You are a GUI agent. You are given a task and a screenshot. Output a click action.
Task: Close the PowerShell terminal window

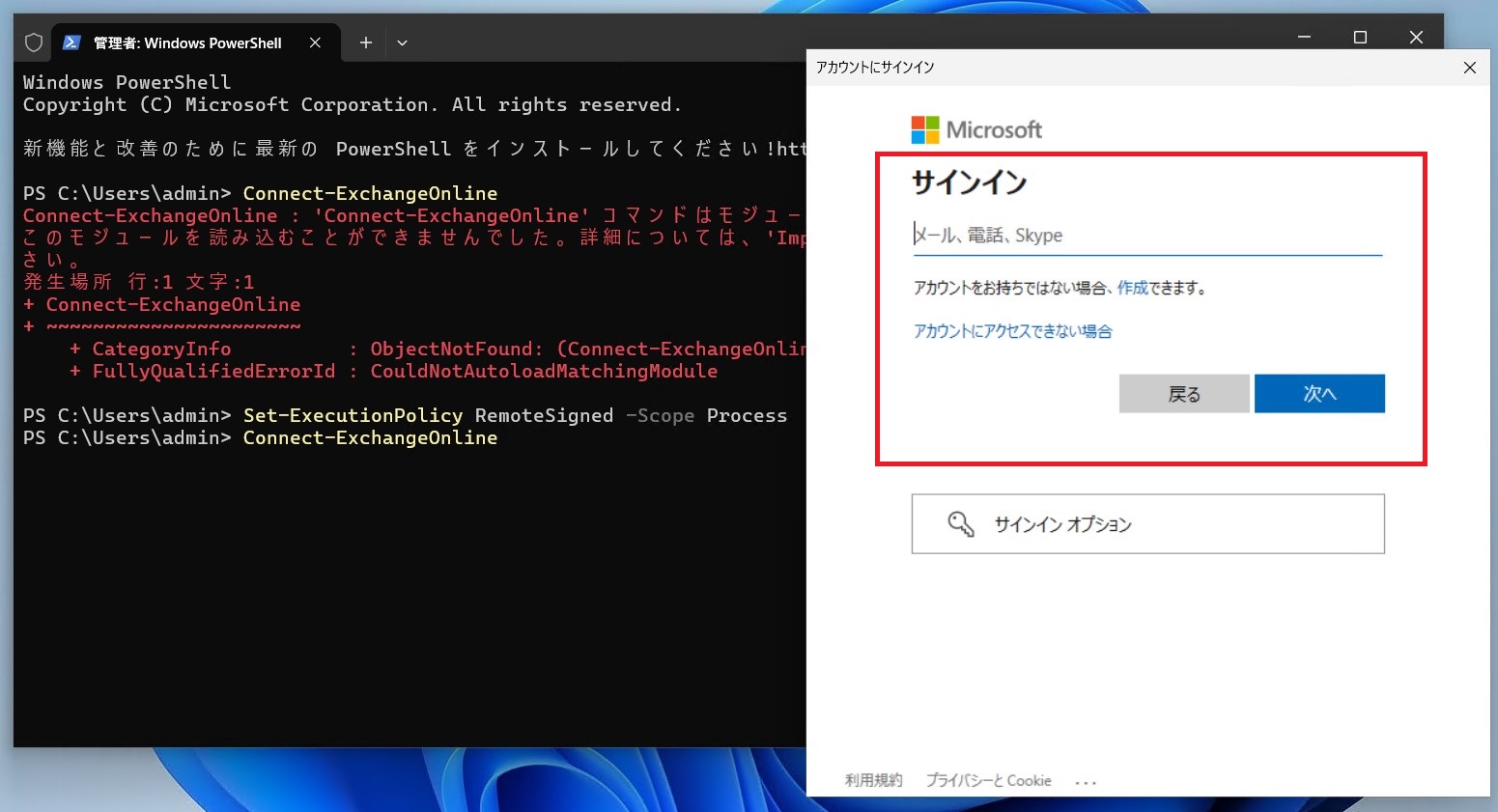pyautogui.click(x=1416, y=37)
